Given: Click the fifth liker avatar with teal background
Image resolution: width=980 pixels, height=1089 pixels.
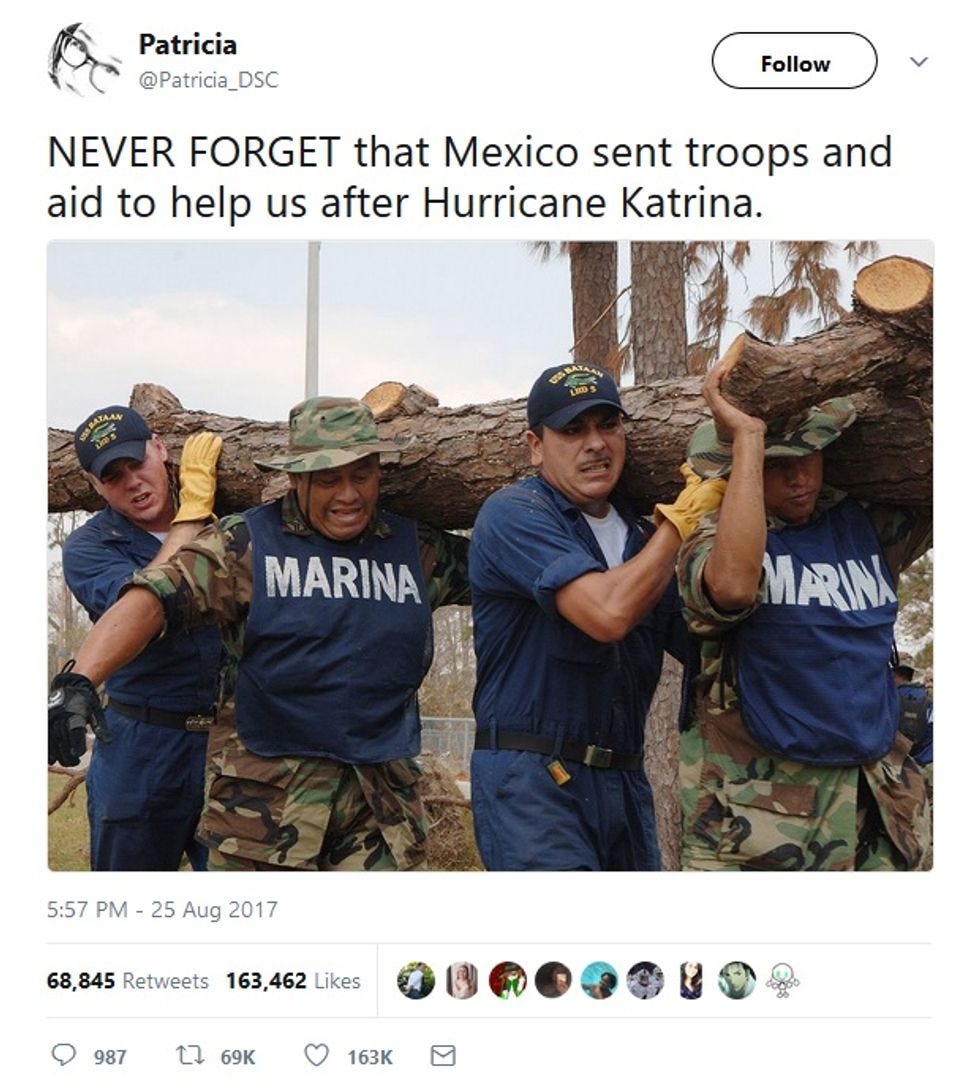Looking at the screenshot, I should [x=599, y=981].
